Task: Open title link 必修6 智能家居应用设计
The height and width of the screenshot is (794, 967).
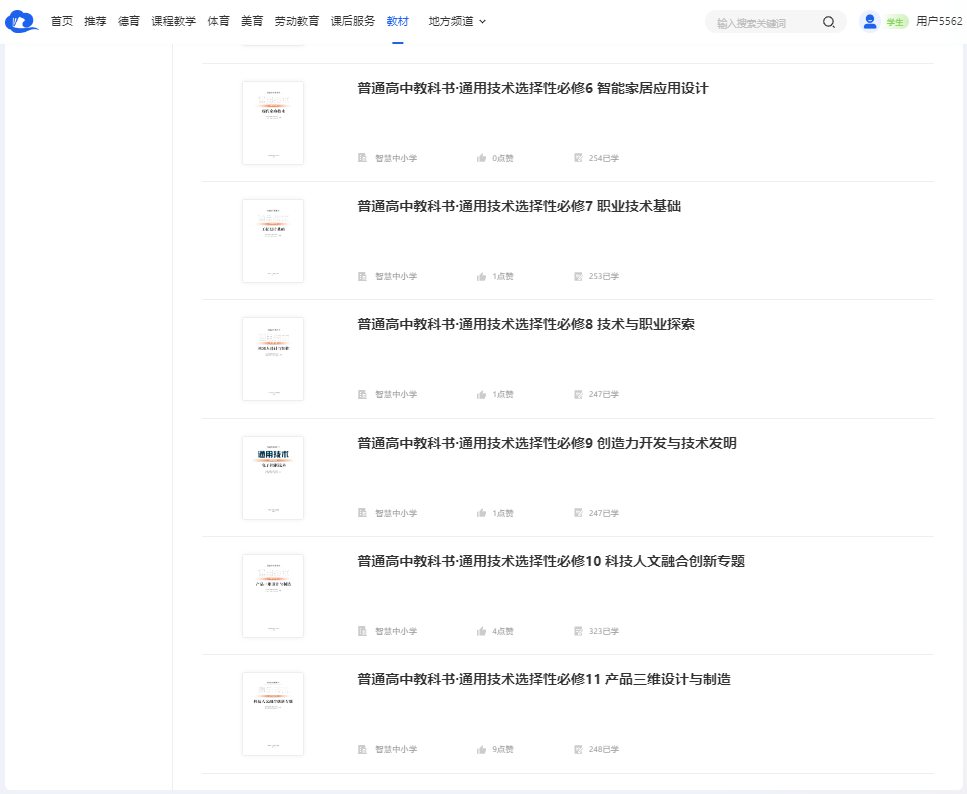Action: pyautogui.click(x=532, y=88)
